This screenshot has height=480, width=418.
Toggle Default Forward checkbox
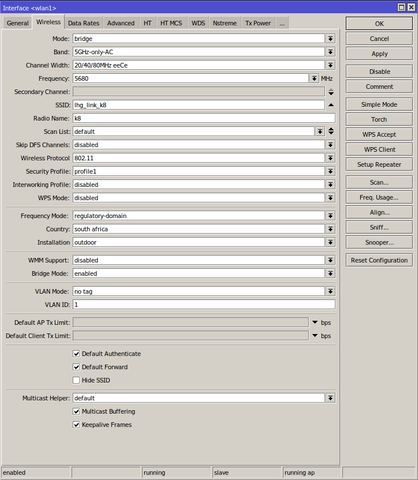coord(76,367)
